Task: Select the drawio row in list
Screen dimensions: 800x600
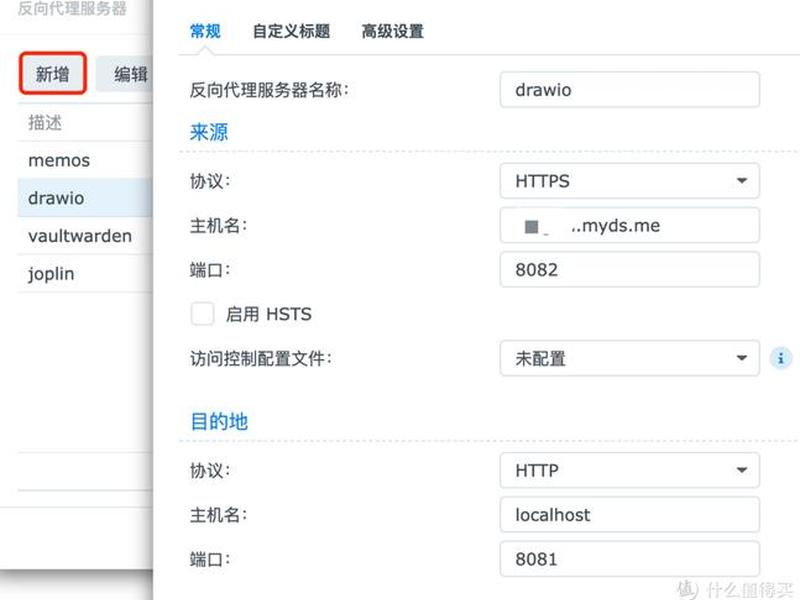Action: [x=85, y=198]
